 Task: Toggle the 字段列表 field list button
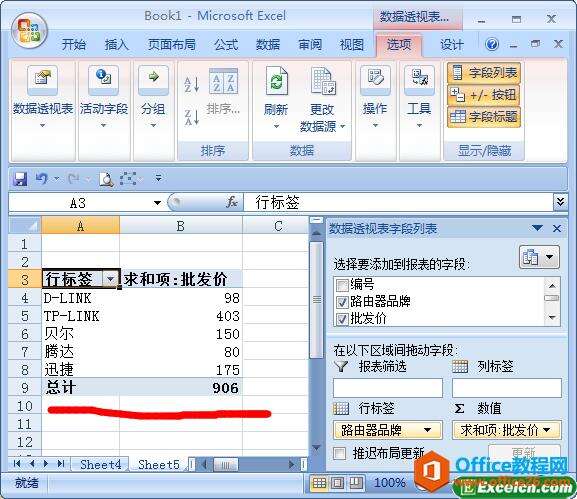[484, 72]
